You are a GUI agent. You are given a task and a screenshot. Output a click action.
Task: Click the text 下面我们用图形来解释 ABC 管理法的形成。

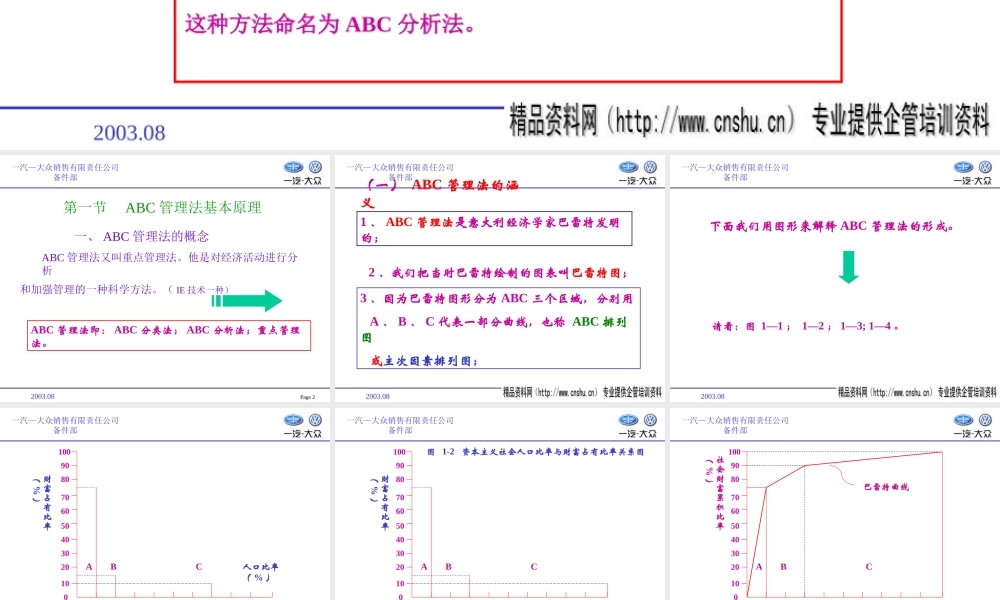pos(832,226)
